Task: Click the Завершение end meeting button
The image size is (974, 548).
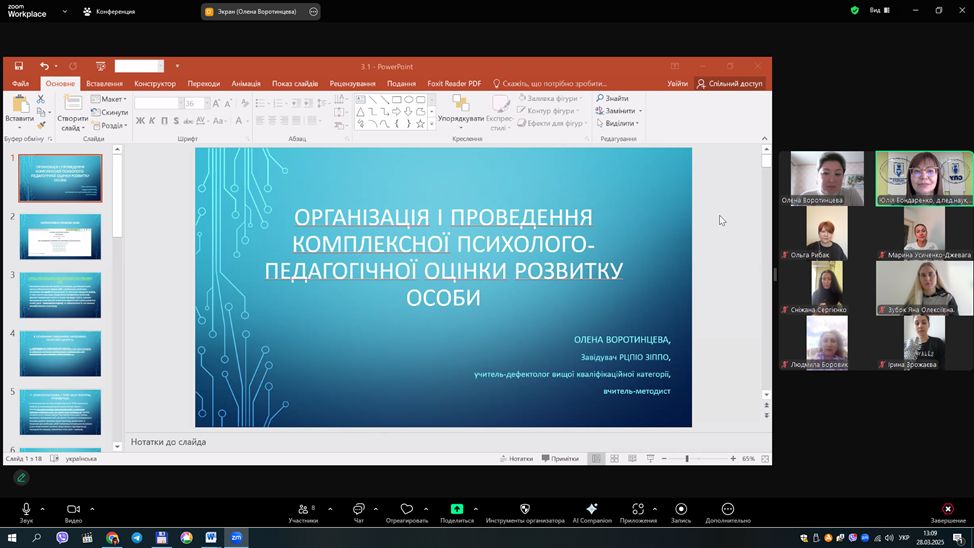Action: 948,509
